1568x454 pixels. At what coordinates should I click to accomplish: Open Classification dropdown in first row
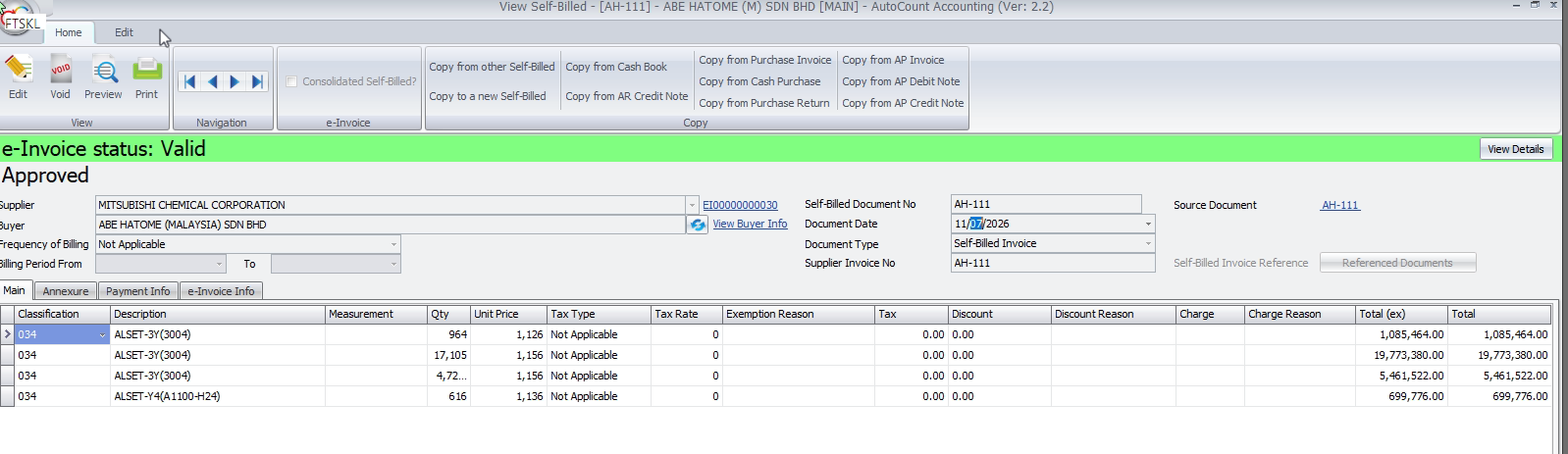pyautogui.click(x=102, y=335)
